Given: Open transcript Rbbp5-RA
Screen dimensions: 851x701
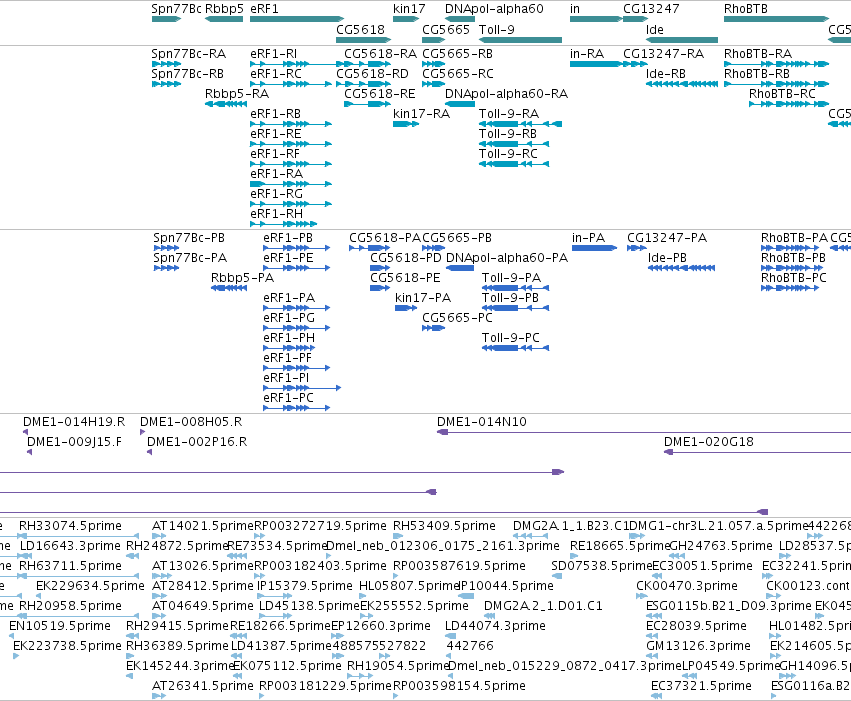Looking at the screenshot, I should pos(226,104).
